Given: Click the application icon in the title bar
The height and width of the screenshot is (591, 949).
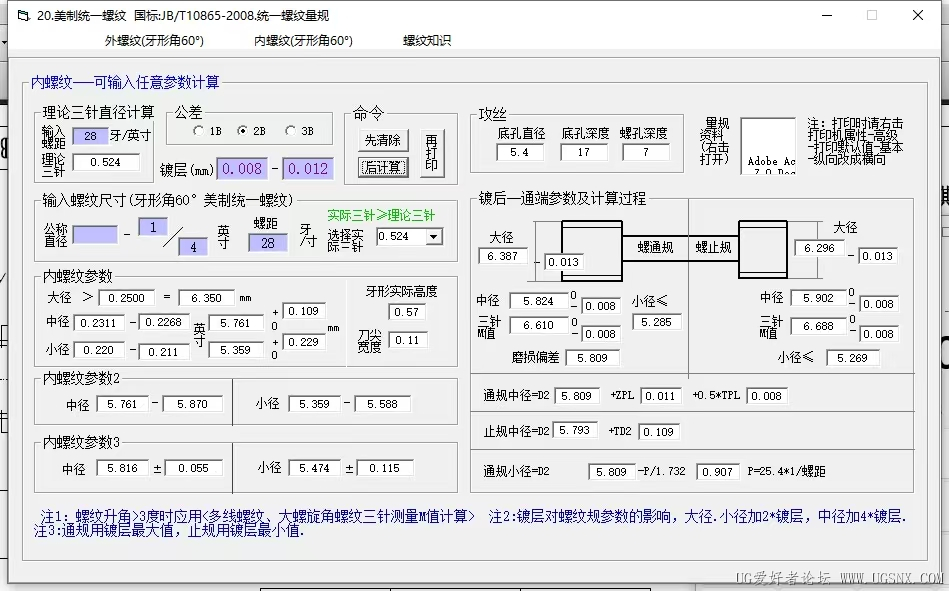Looking at the screenshot, I should 23,16.
